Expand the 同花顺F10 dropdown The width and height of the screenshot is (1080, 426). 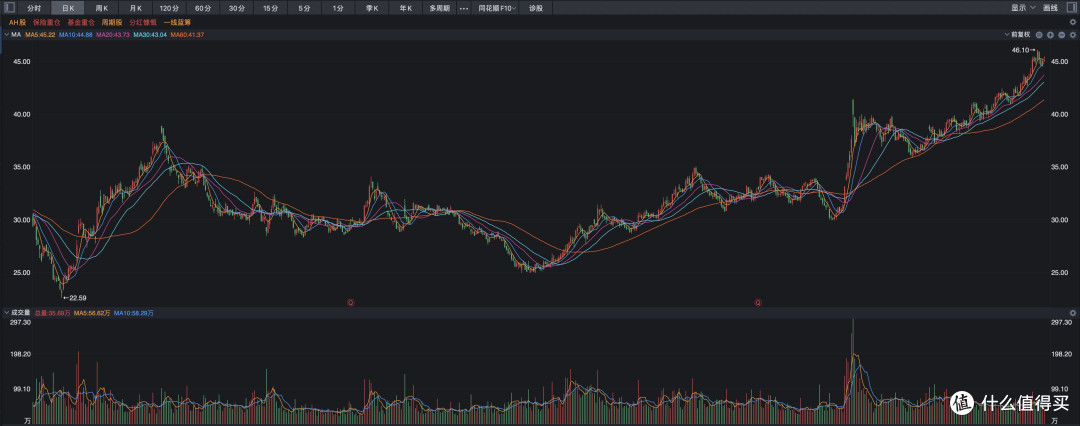(x=498, y=8)
